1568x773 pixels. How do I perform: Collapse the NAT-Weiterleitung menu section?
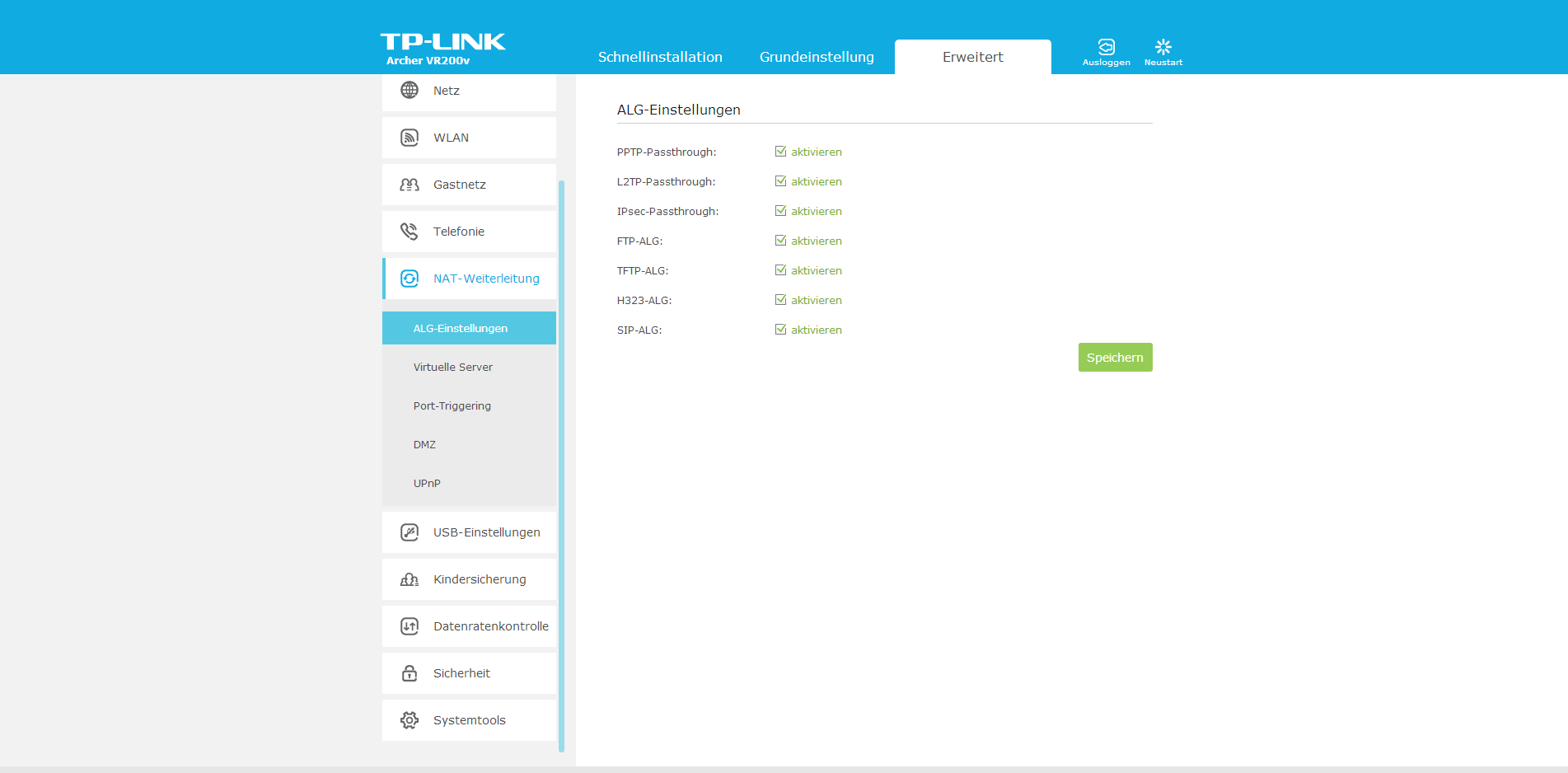point(485,279)
